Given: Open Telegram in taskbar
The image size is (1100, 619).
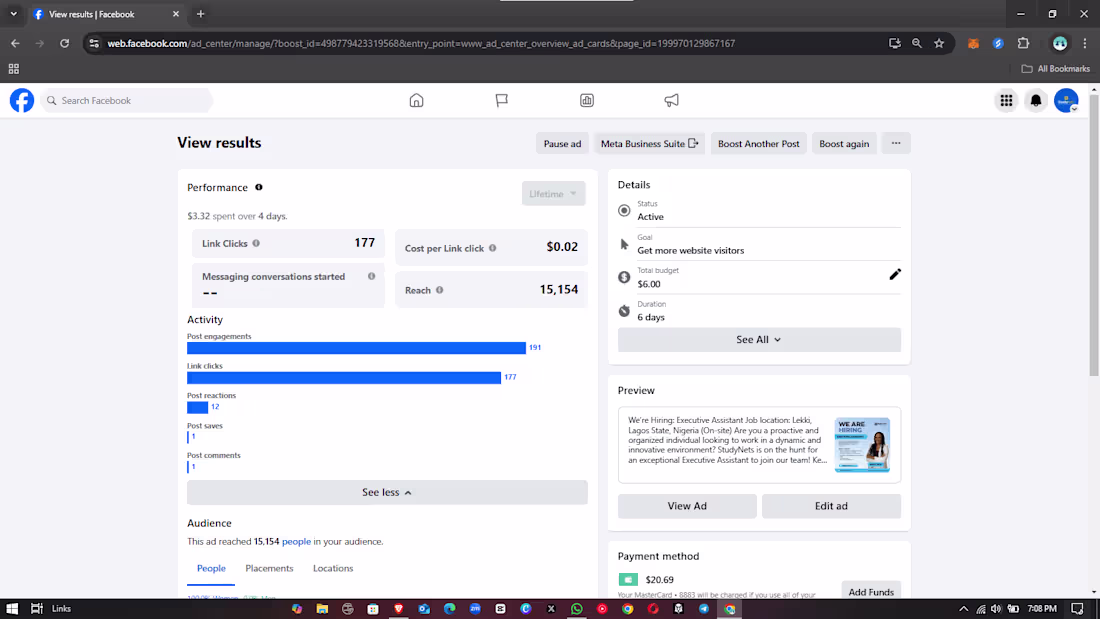Looking at the screenshot, I should [704, 608].
